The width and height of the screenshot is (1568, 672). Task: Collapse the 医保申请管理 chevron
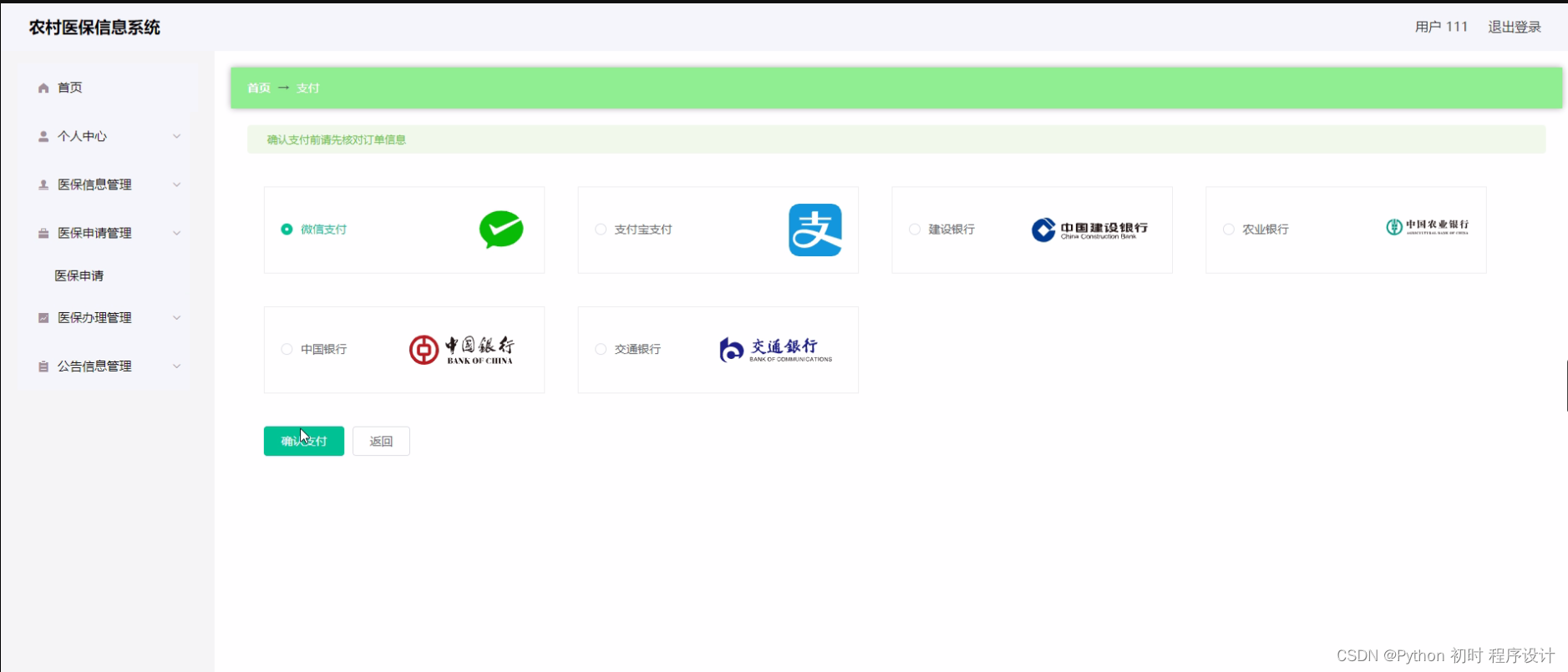point(176,233)
